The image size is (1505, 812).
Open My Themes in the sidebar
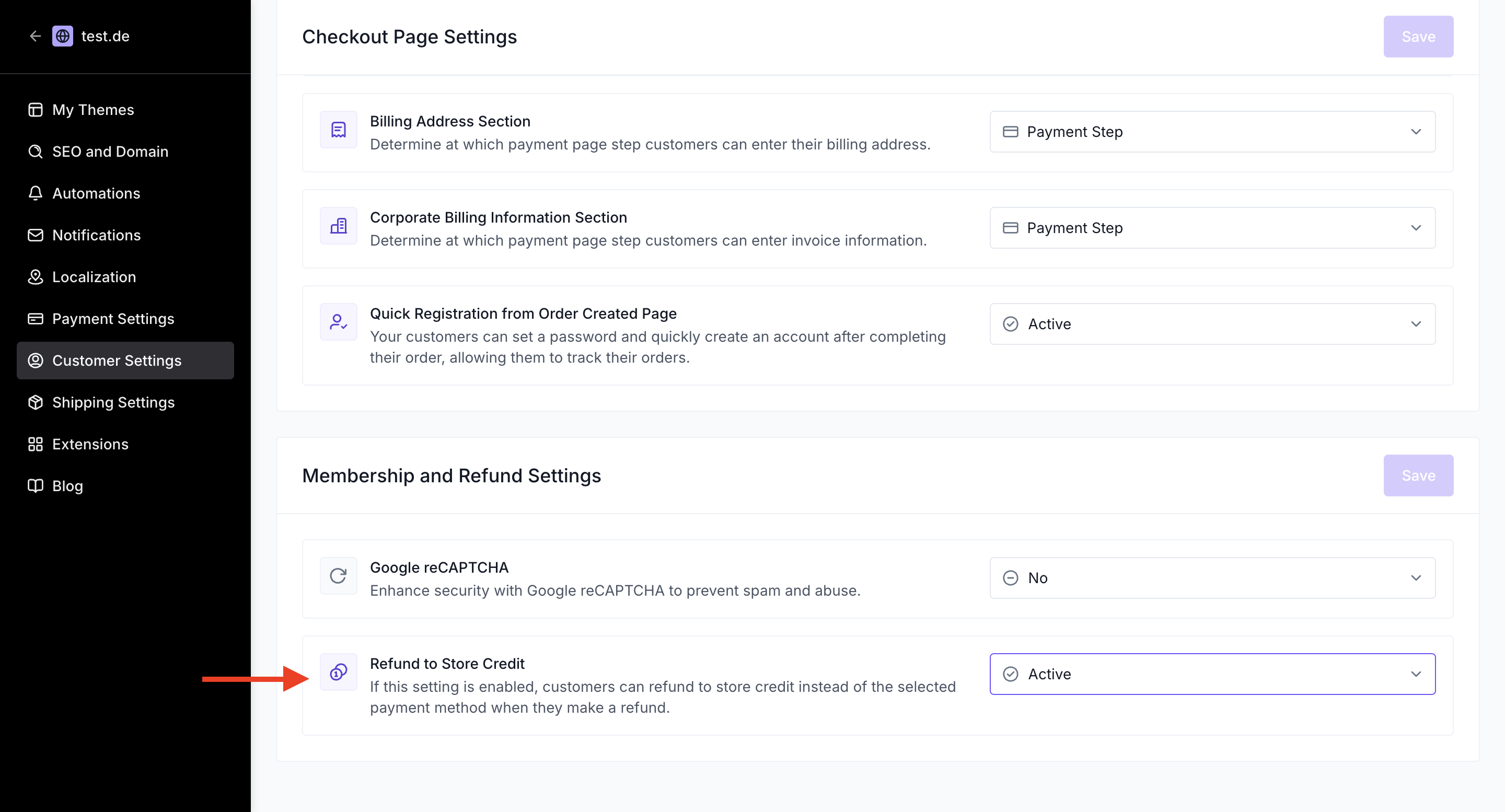point(93,110)
